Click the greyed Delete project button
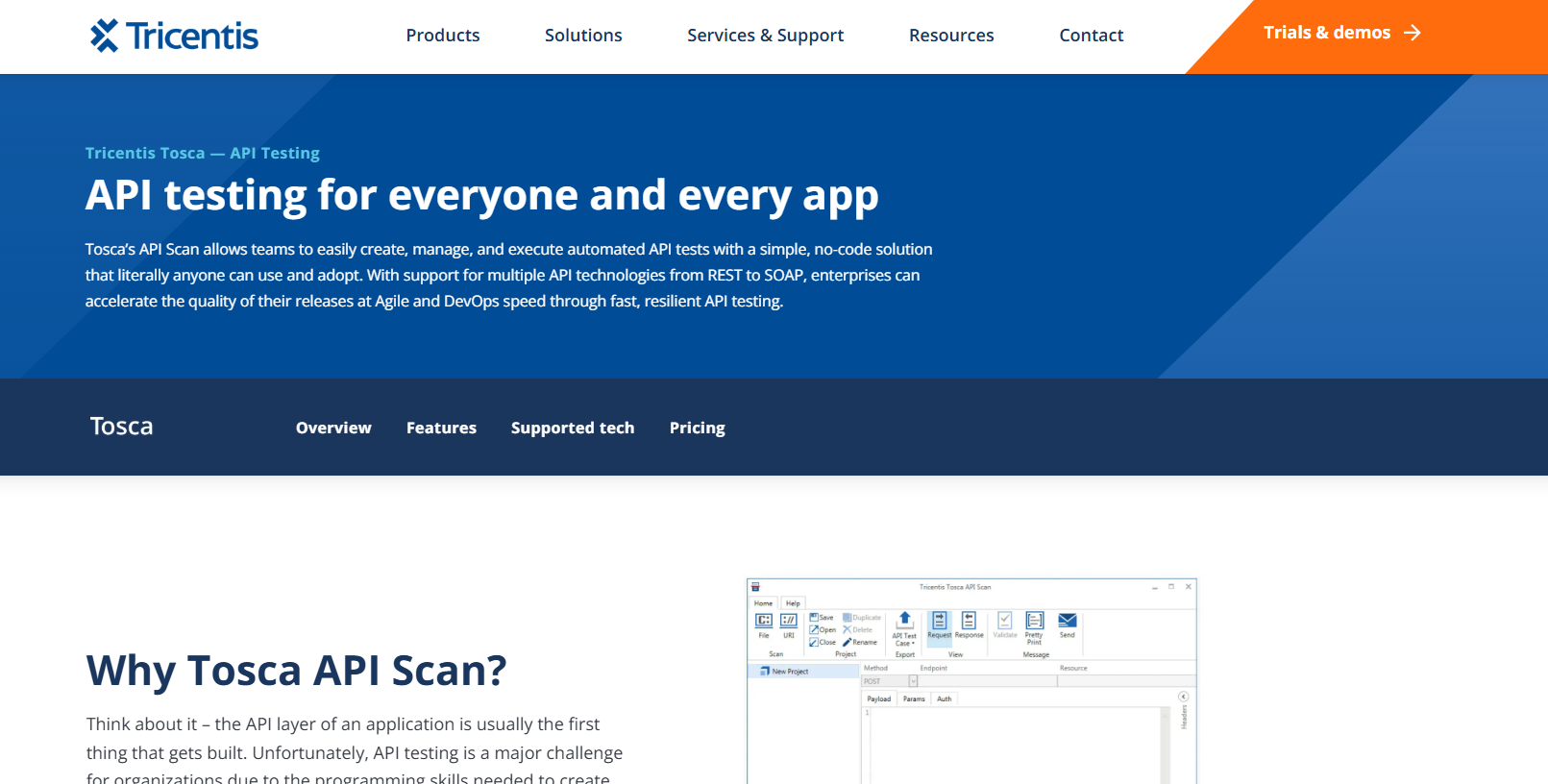 point(858,630)
